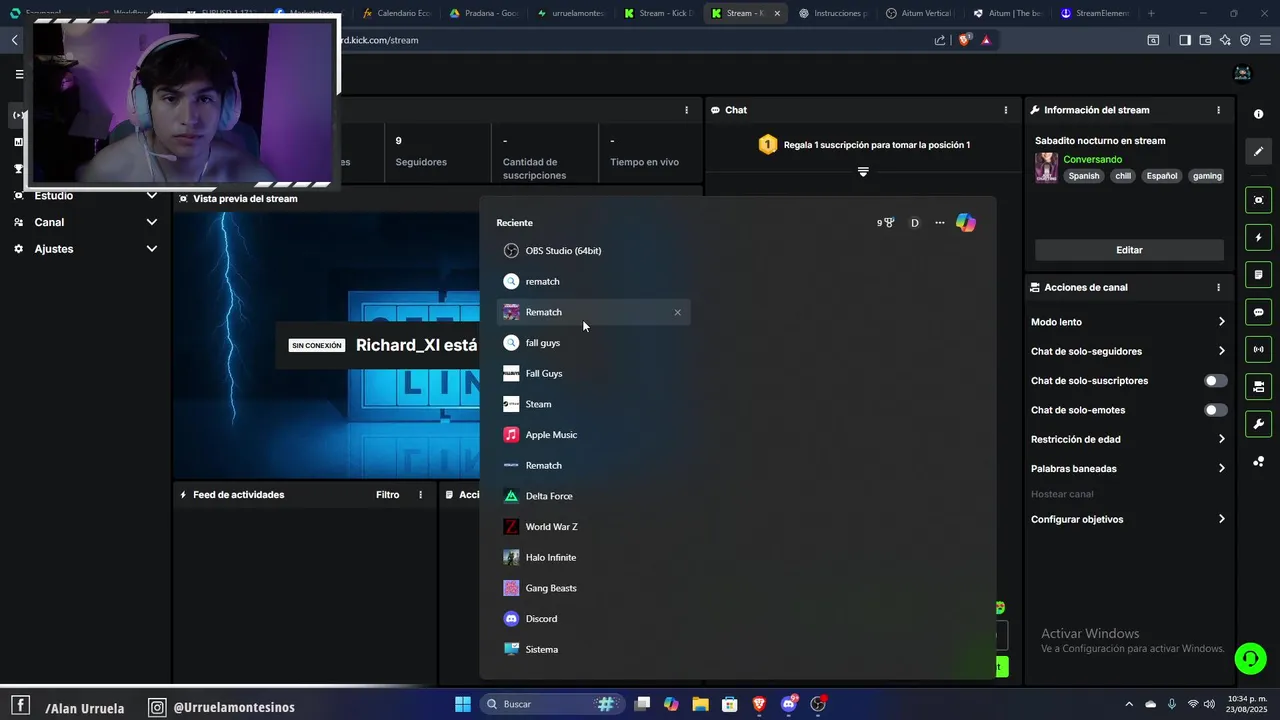Viewport: 1280px width, 720px height.
Task: Expand Configurar objetivos options
Action: [1128, 519]
